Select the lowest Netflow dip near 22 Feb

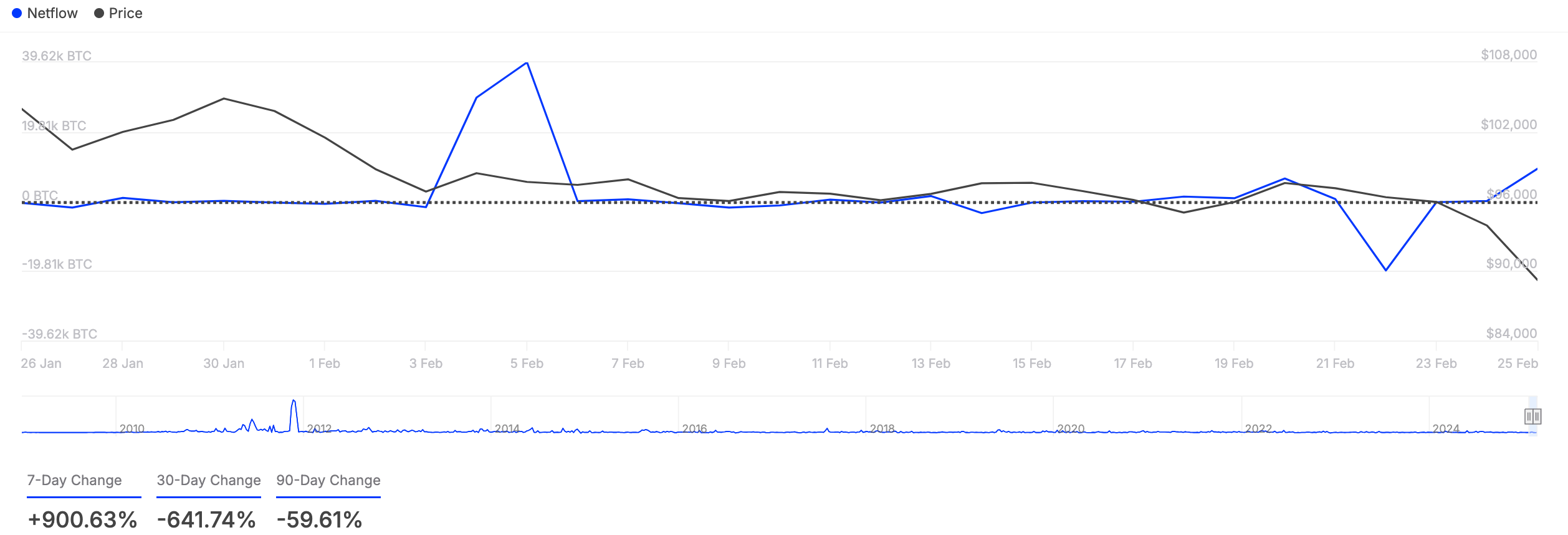pos(1385,270)
